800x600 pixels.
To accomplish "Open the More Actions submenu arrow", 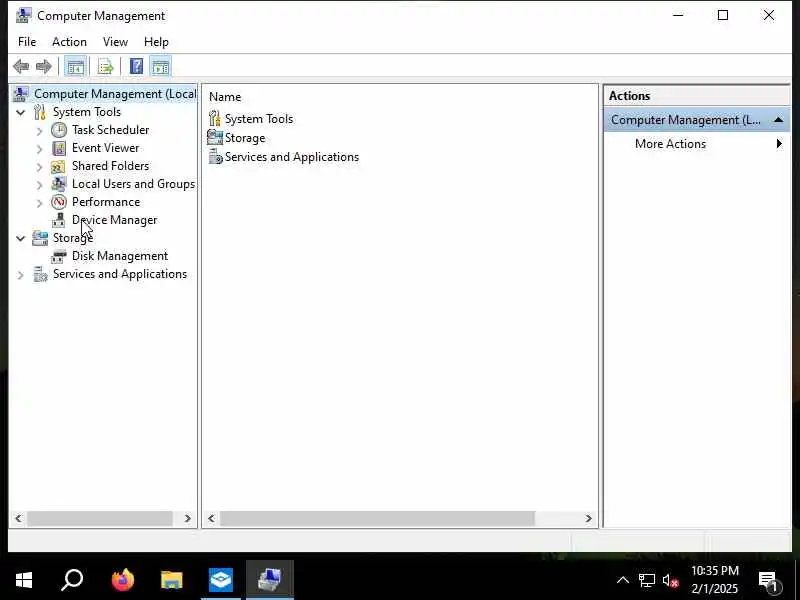I will (779, 144).
